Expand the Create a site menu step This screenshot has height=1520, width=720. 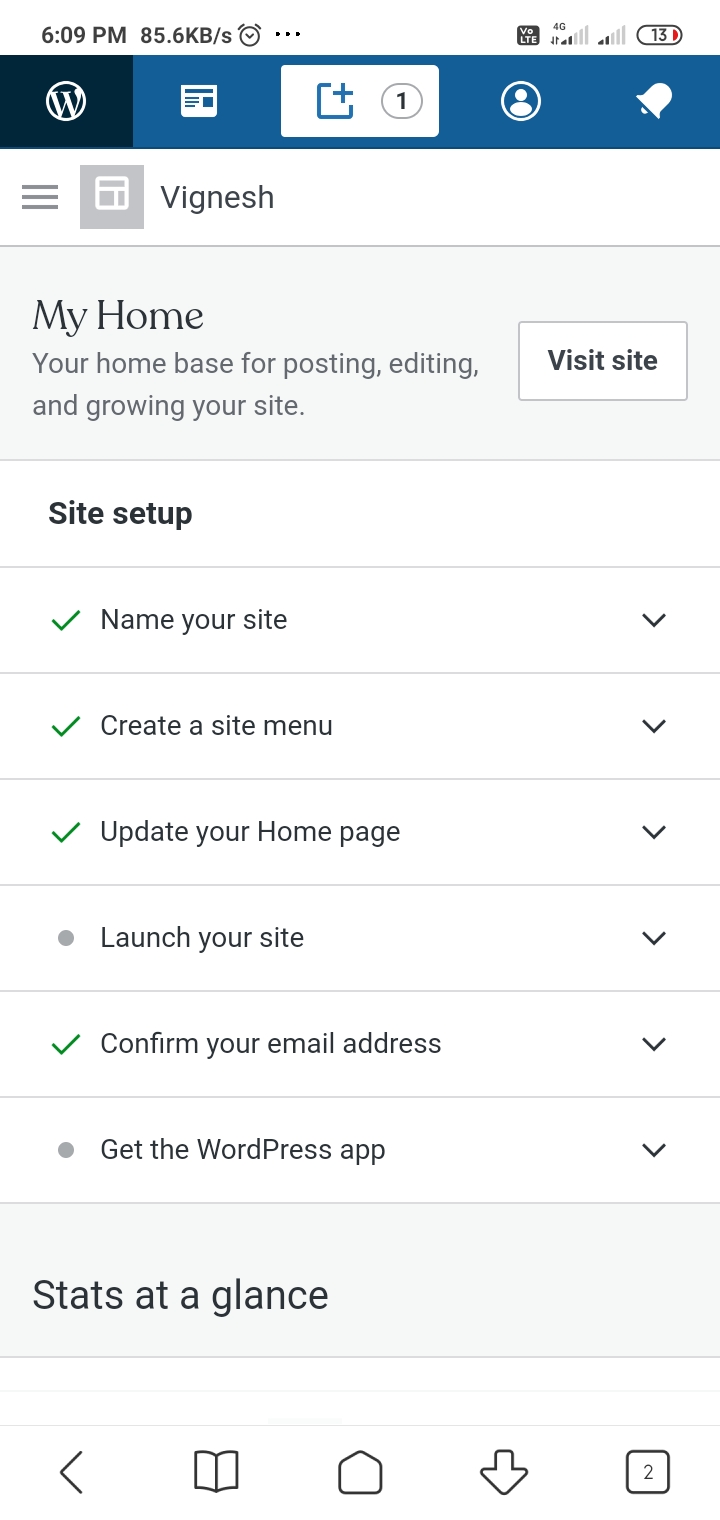coord(653,726)
